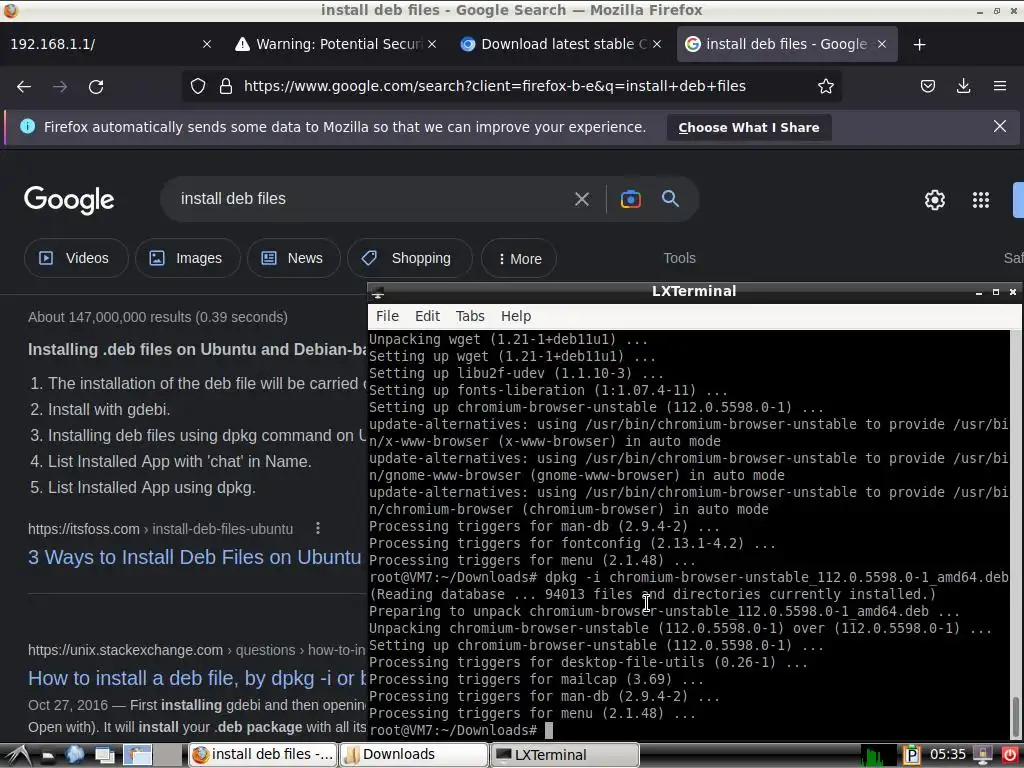This screenshot has width=1024, height=768.
Task: Open the Firefox downloads panel
Action: [x=963, y=86]
